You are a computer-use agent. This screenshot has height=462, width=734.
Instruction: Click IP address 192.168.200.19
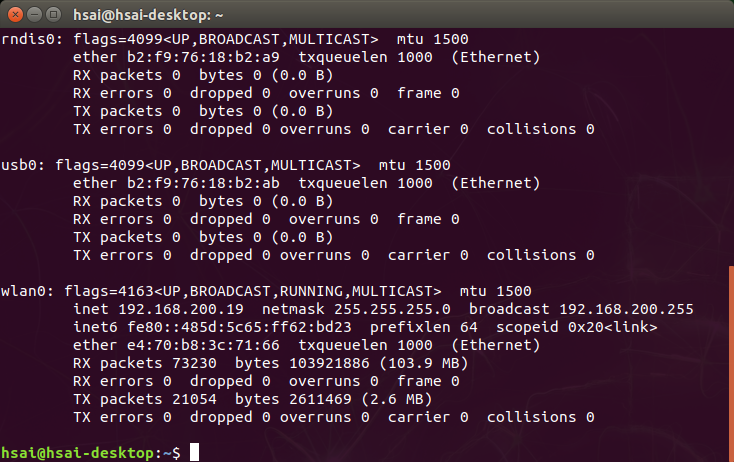[181, 309]
